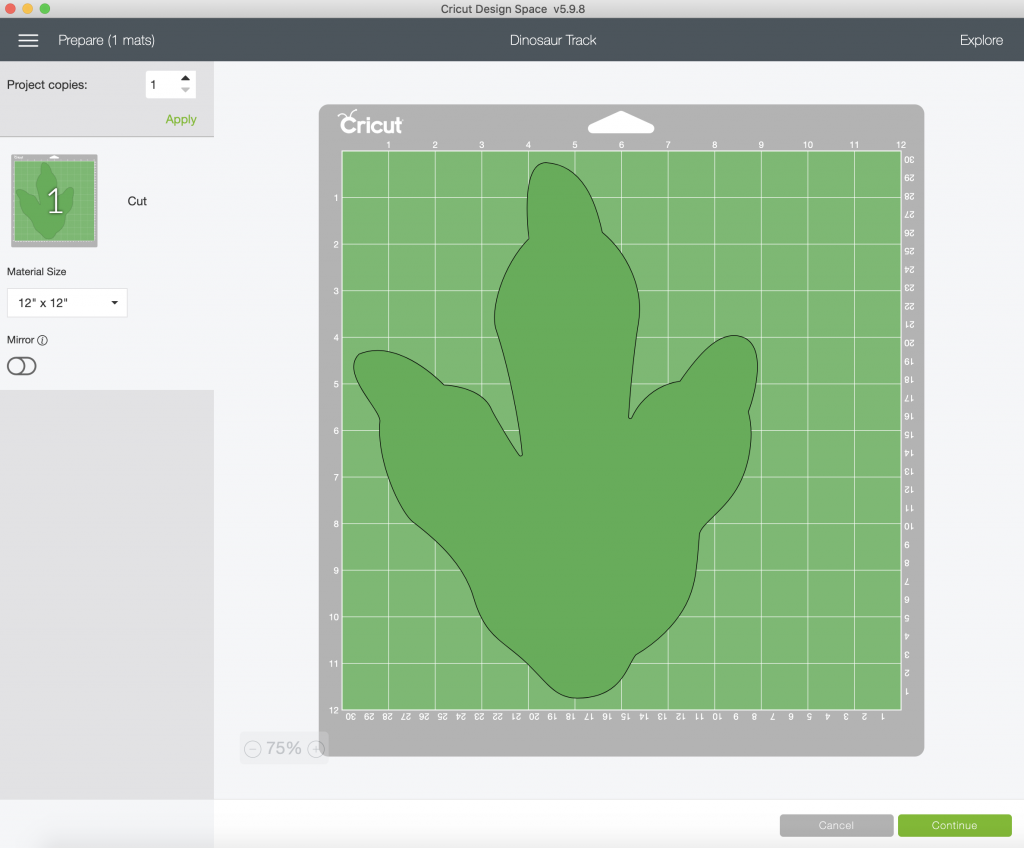This screenshot has width=1024, height=848.
Task: Open the hamburger menu
Action: pos(28,41)
